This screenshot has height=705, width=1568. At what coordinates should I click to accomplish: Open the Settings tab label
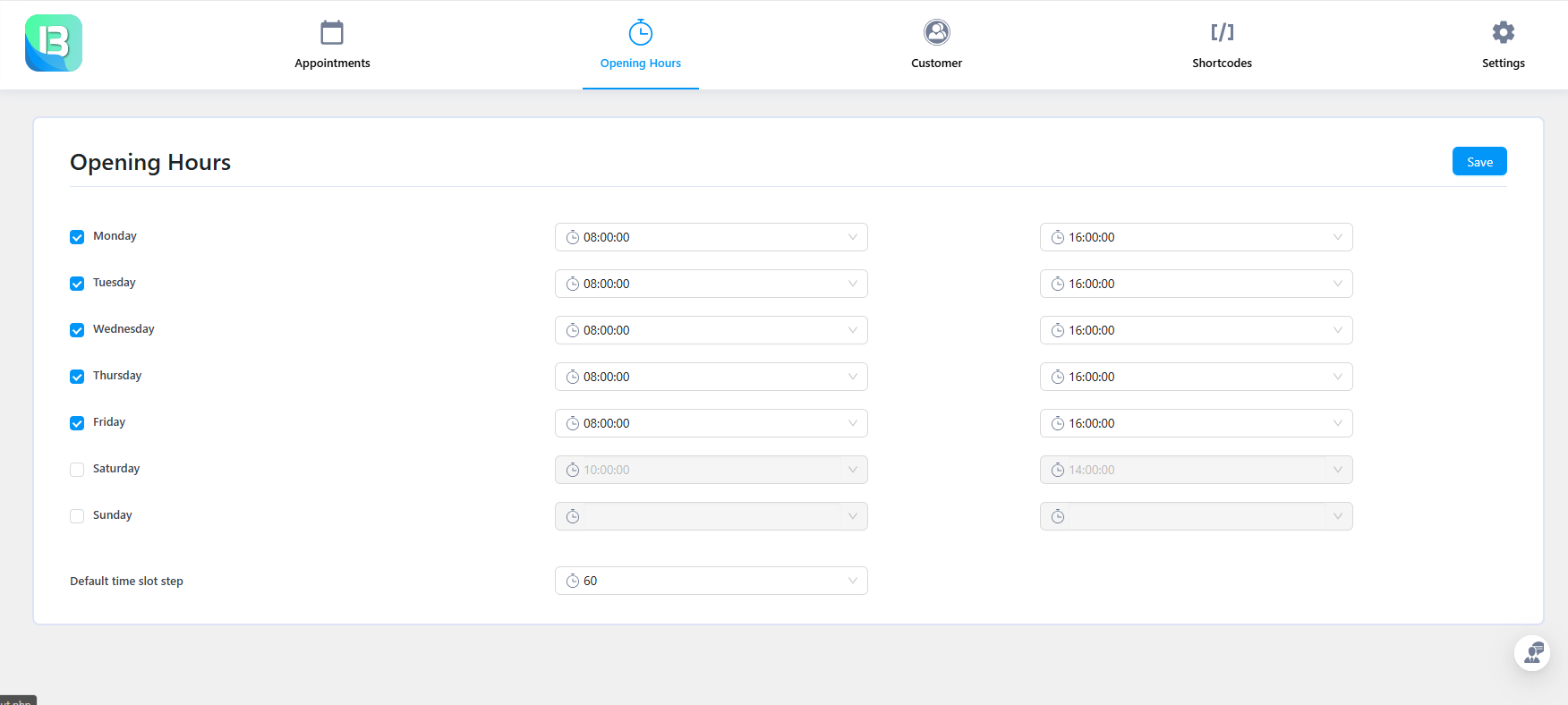[1504, 64]
